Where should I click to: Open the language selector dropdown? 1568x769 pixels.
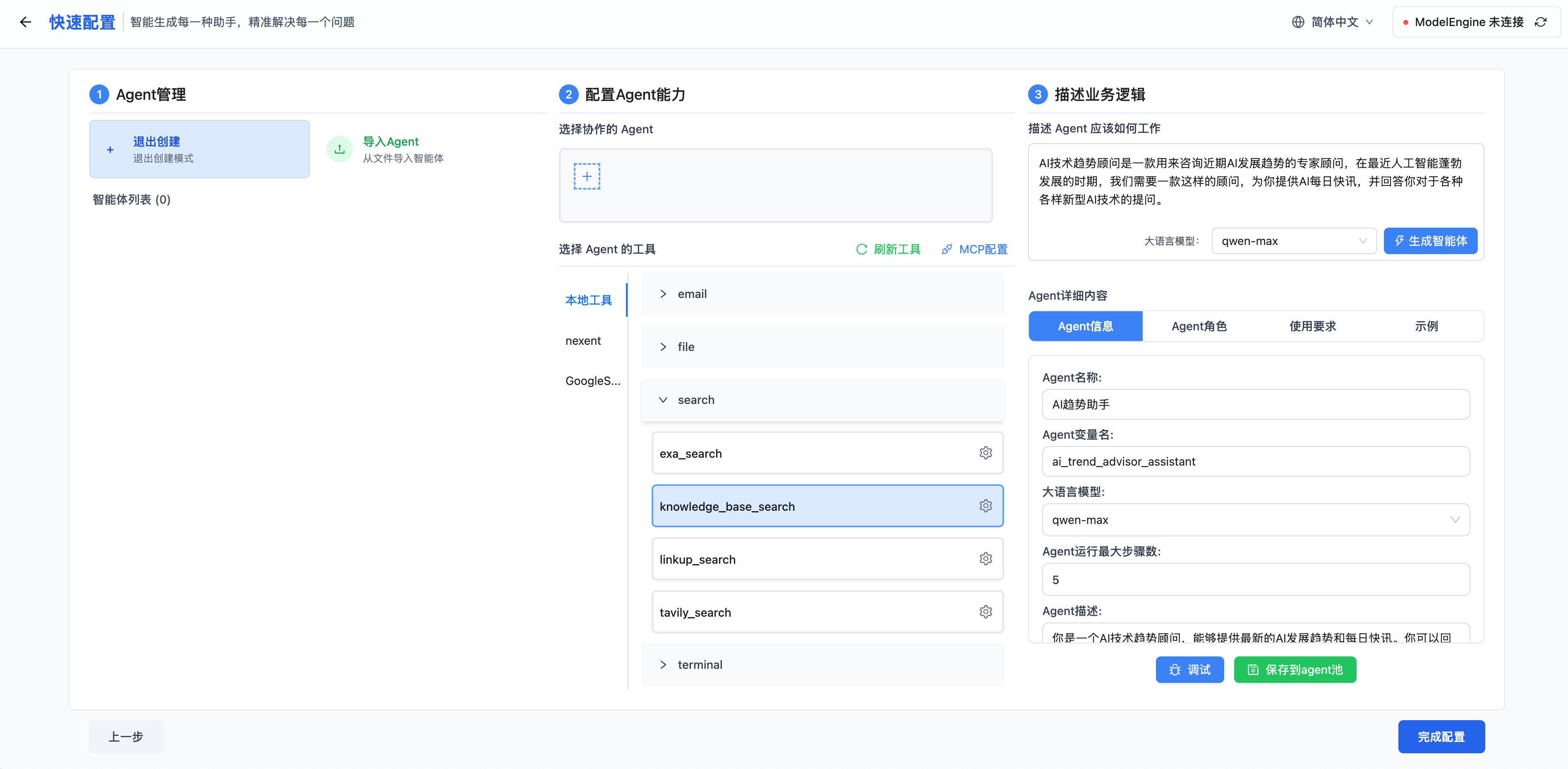pyautogui.click(x=1333, y=22)
